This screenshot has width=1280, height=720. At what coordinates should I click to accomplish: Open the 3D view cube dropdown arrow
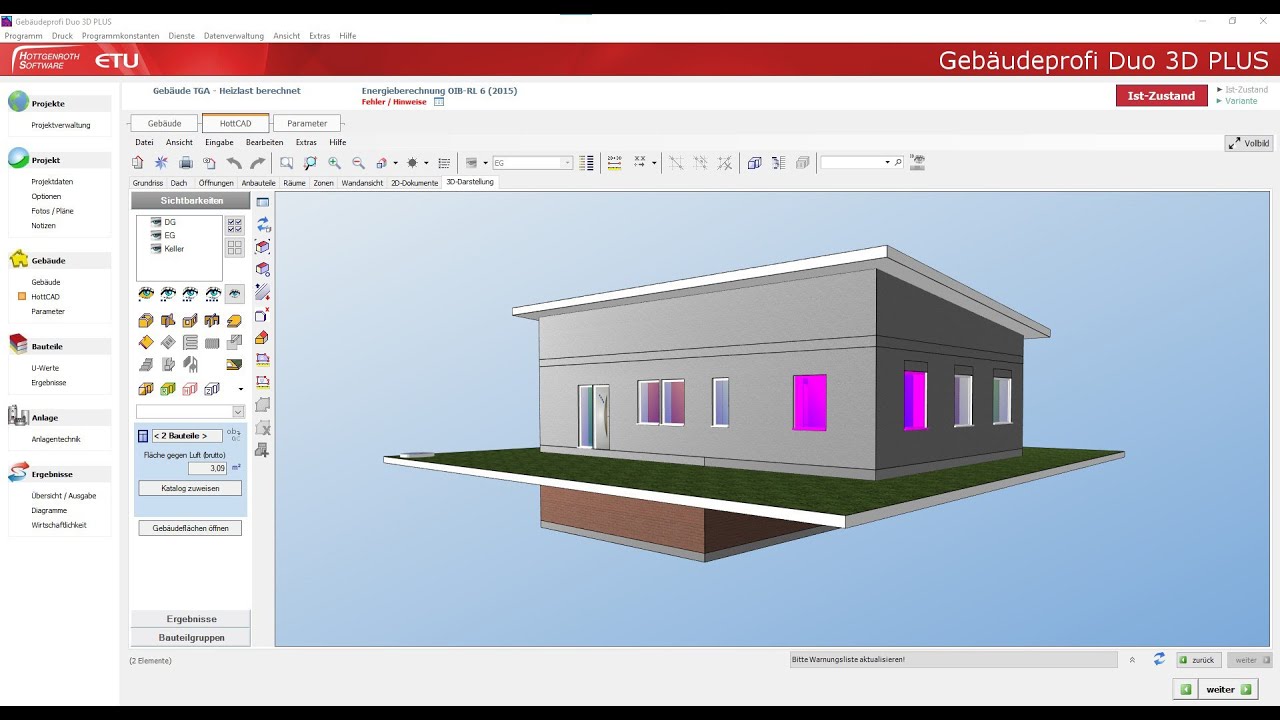[395, 162]
